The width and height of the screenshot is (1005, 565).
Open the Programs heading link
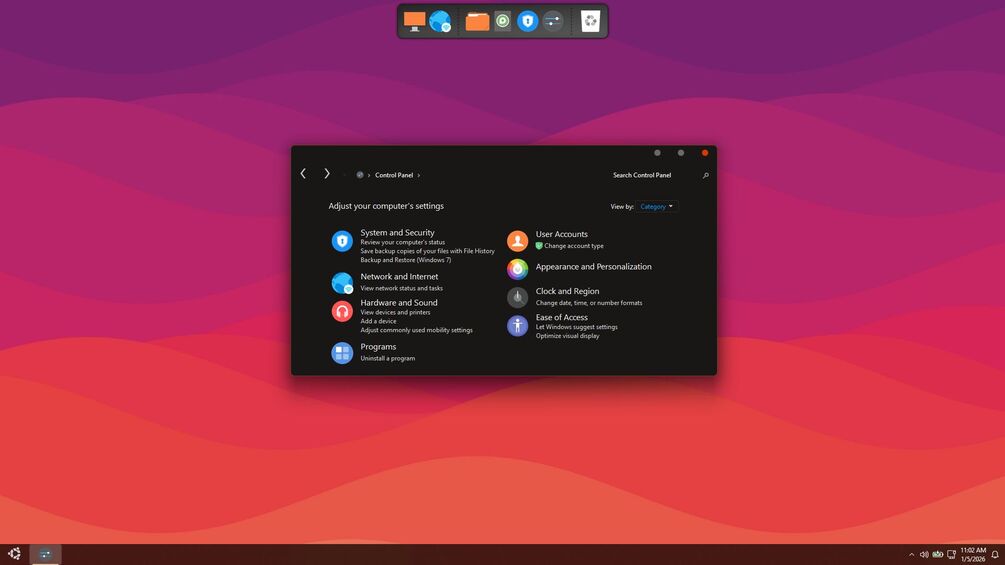tap(378, 347)
